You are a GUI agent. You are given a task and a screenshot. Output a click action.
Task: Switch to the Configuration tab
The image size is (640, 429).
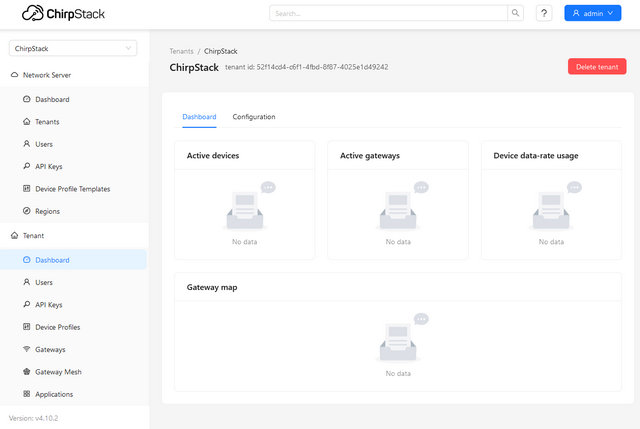254,117
